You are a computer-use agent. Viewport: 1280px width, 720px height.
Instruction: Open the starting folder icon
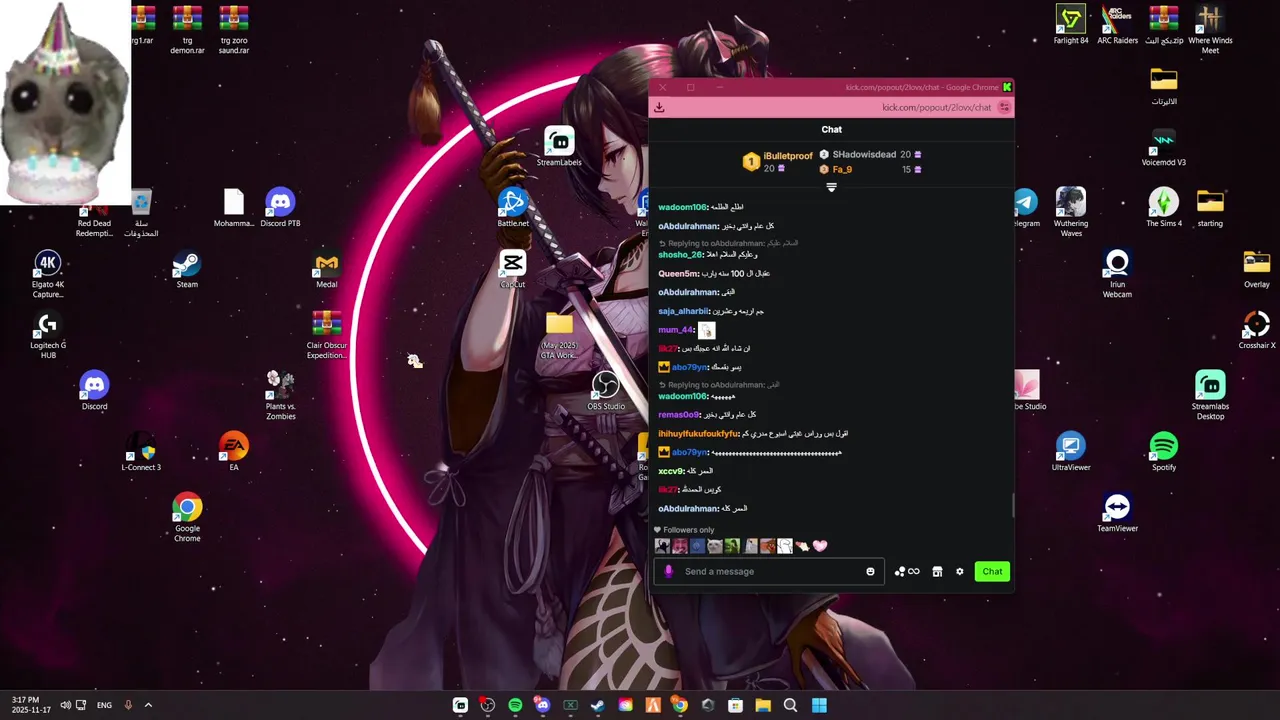[x=1210, y=209]
